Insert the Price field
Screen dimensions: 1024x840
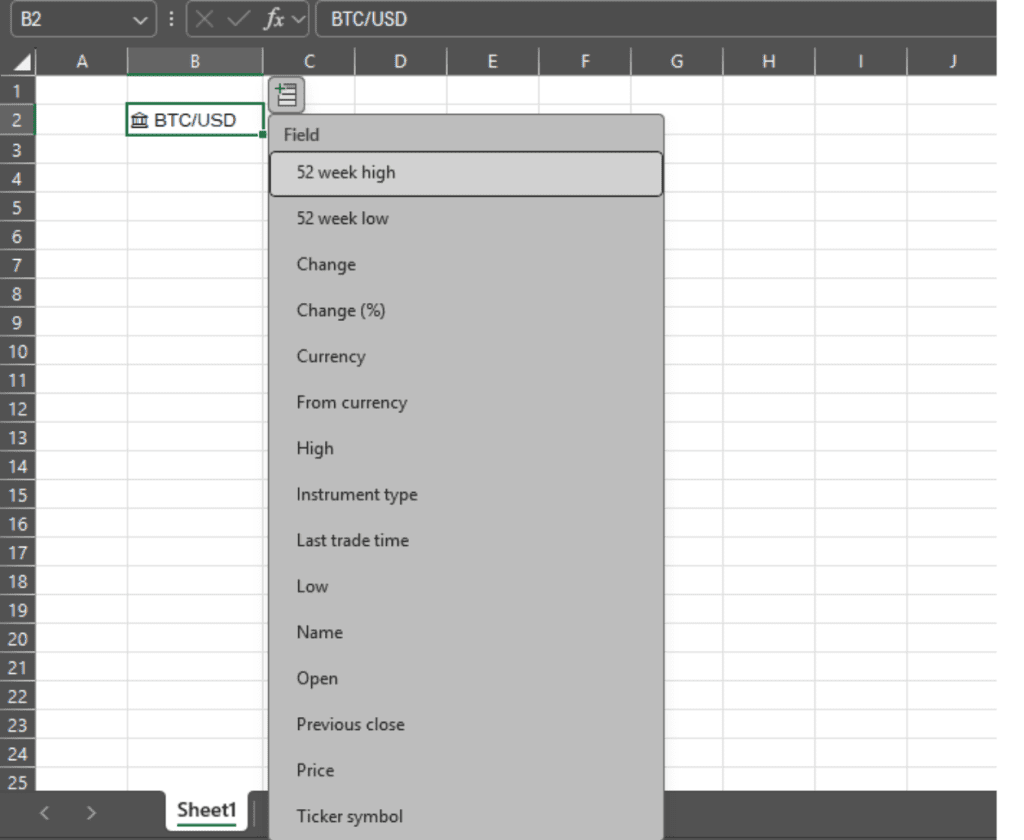pos(315,770)
